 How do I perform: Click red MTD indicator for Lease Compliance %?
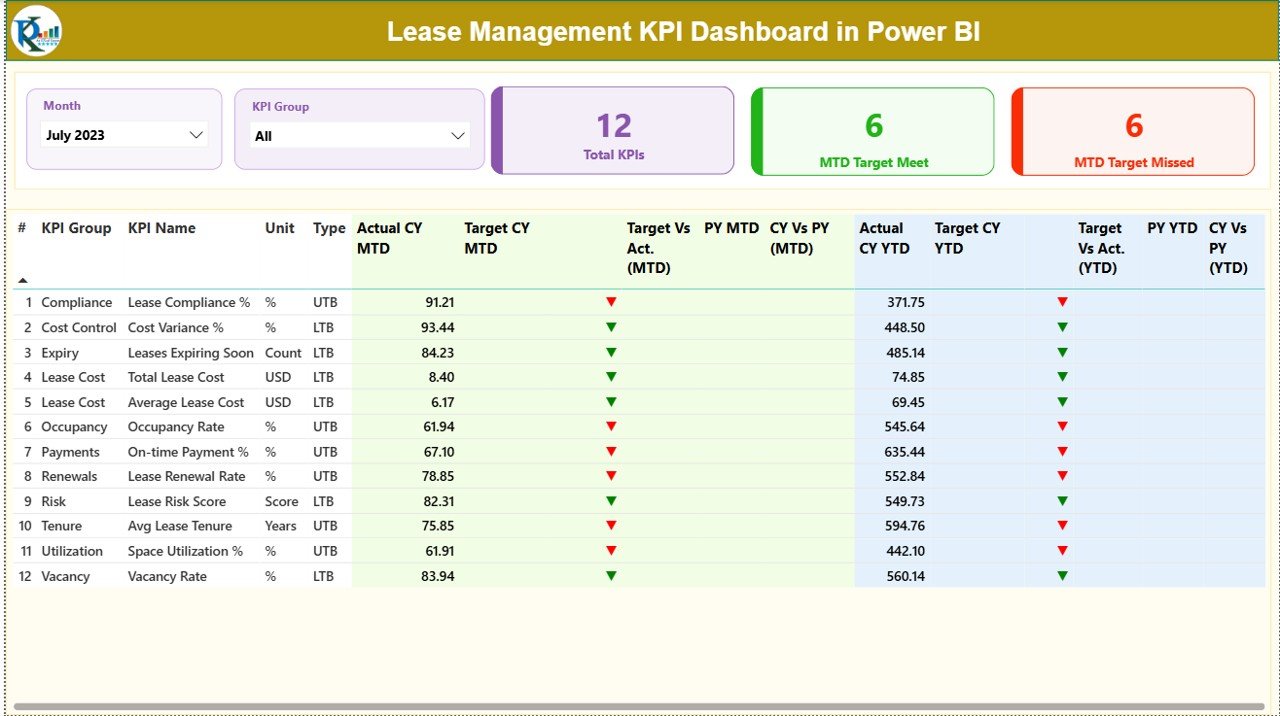coord(611,302)
